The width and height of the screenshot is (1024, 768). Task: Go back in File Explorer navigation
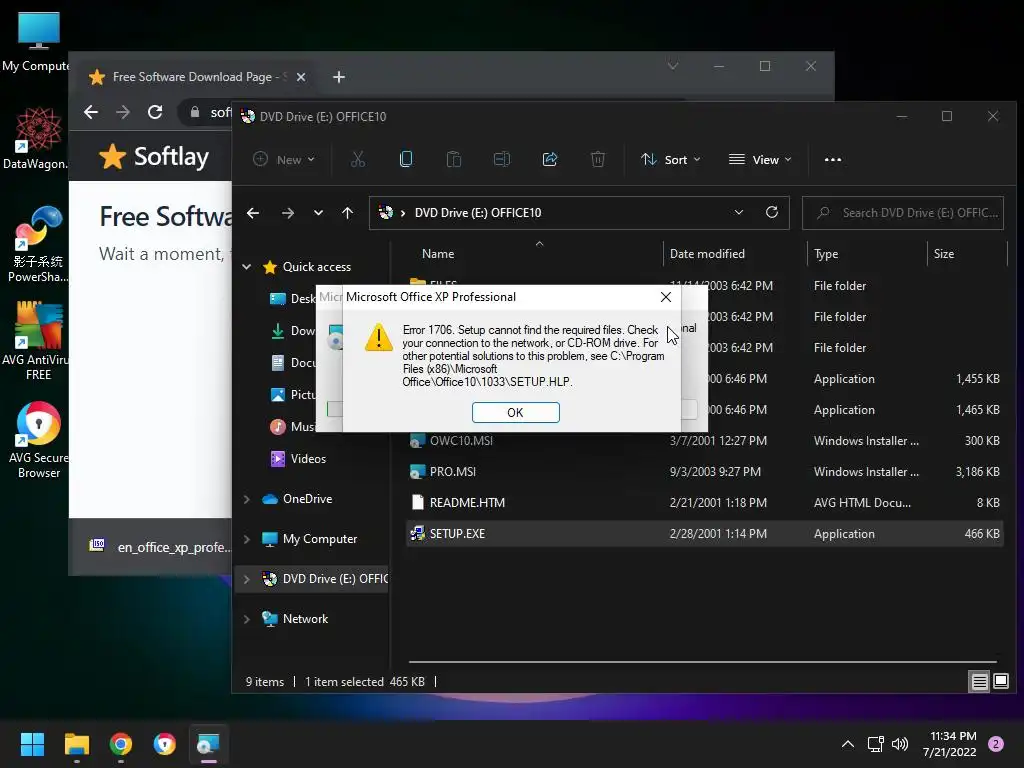point(253,213)
